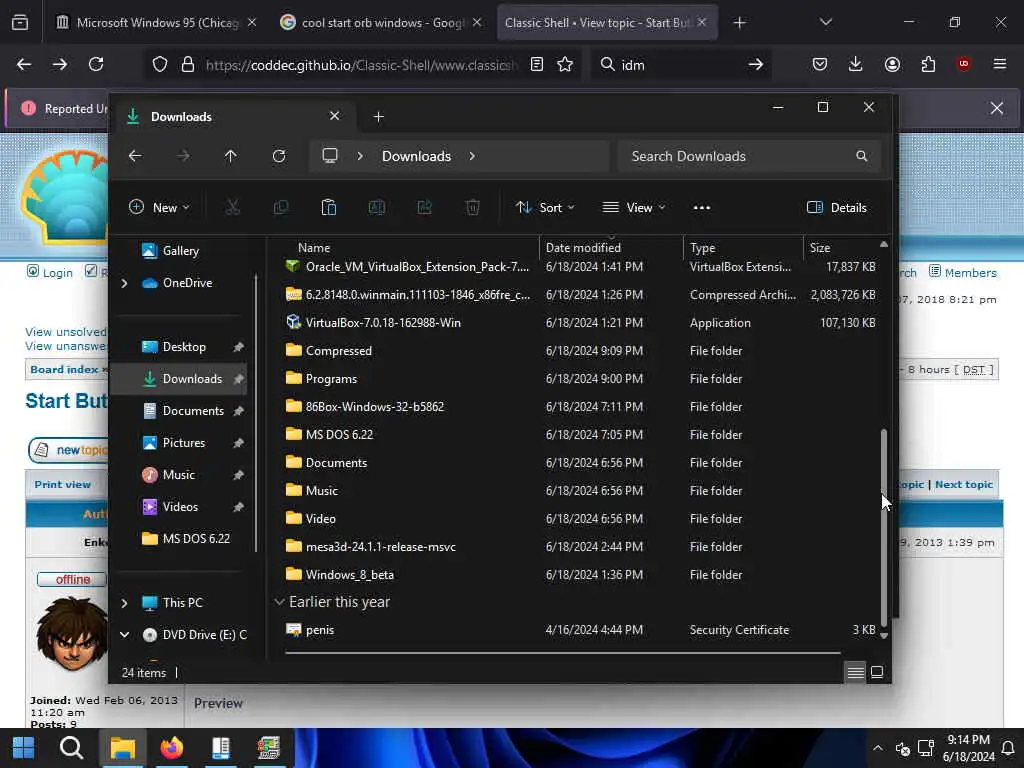Refresh the Downloads folder view
This screenshot has height=768, width=1024.
pos(279,156)
